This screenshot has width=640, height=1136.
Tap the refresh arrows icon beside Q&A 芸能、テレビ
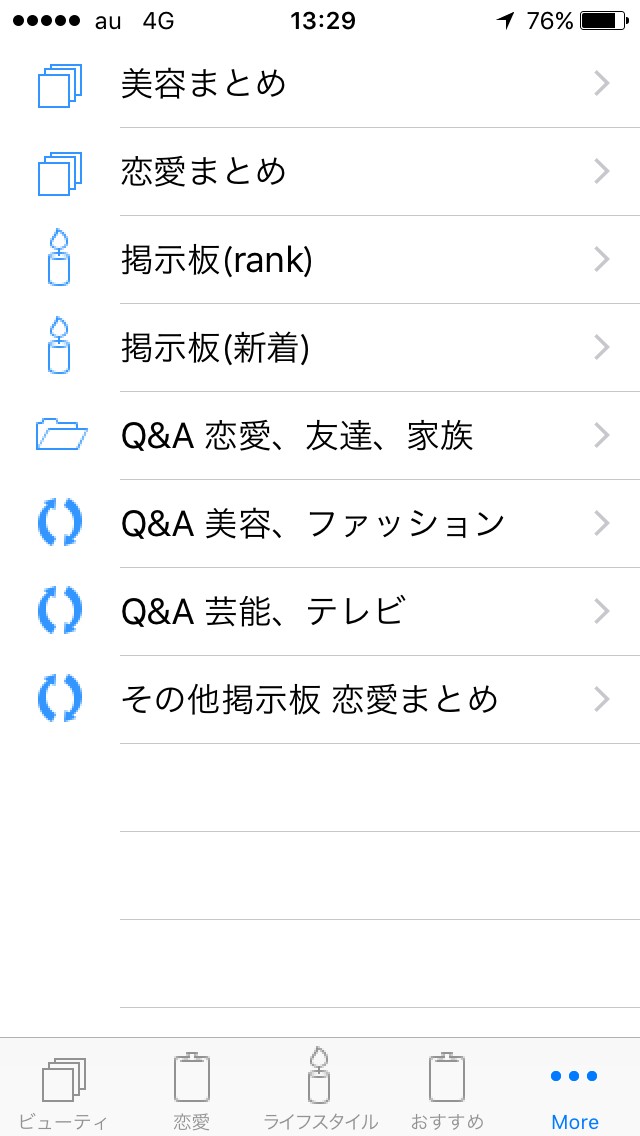[x=60, y=612]
